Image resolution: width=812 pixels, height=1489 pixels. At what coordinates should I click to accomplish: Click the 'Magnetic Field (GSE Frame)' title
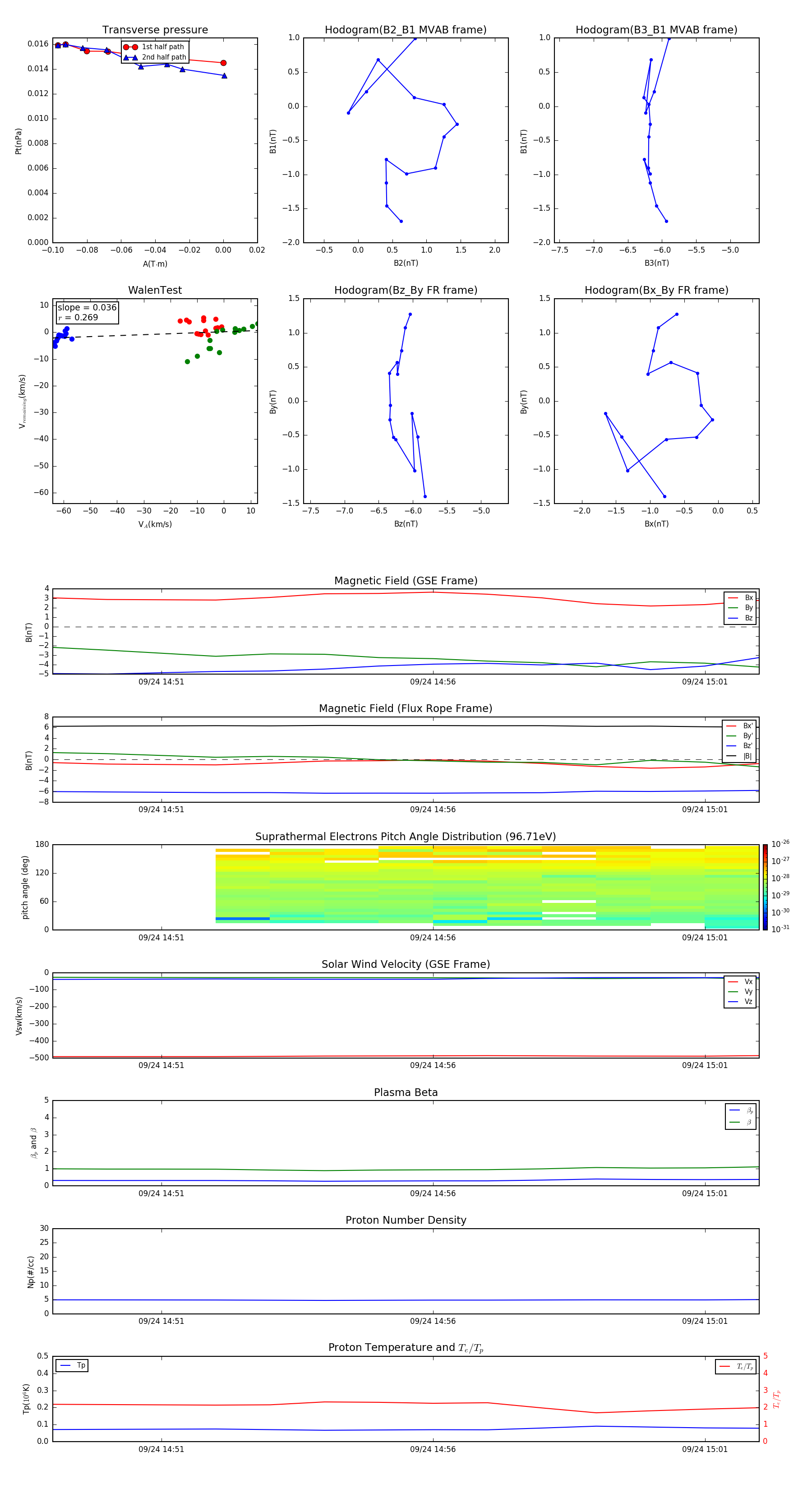point(406,581)
